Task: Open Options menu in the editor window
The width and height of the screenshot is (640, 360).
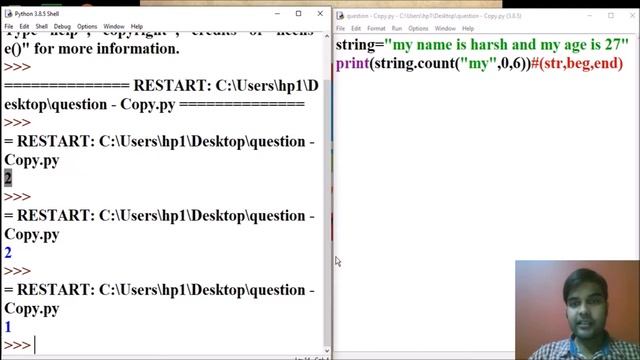Action: pos(418,29)
